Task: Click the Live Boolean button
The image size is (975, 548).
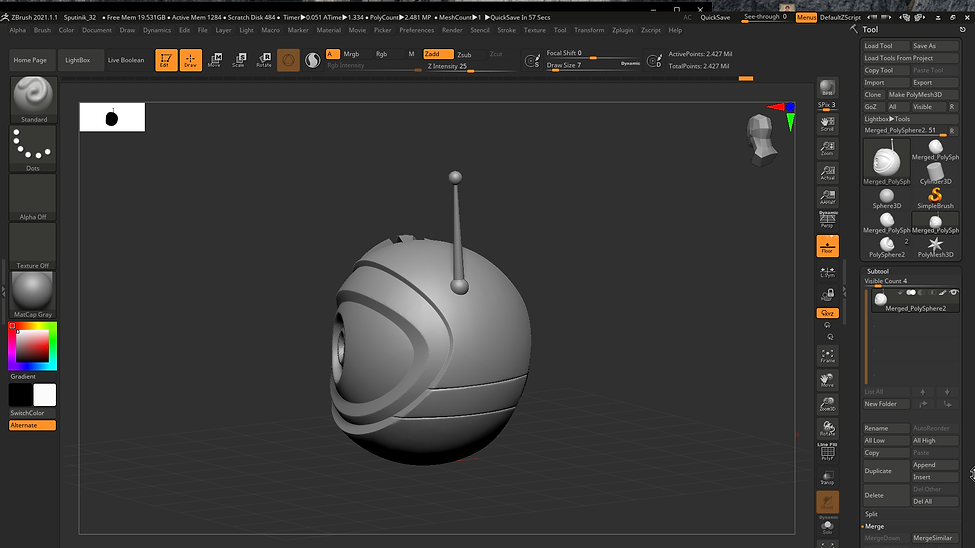Action: tap(126, 60)
